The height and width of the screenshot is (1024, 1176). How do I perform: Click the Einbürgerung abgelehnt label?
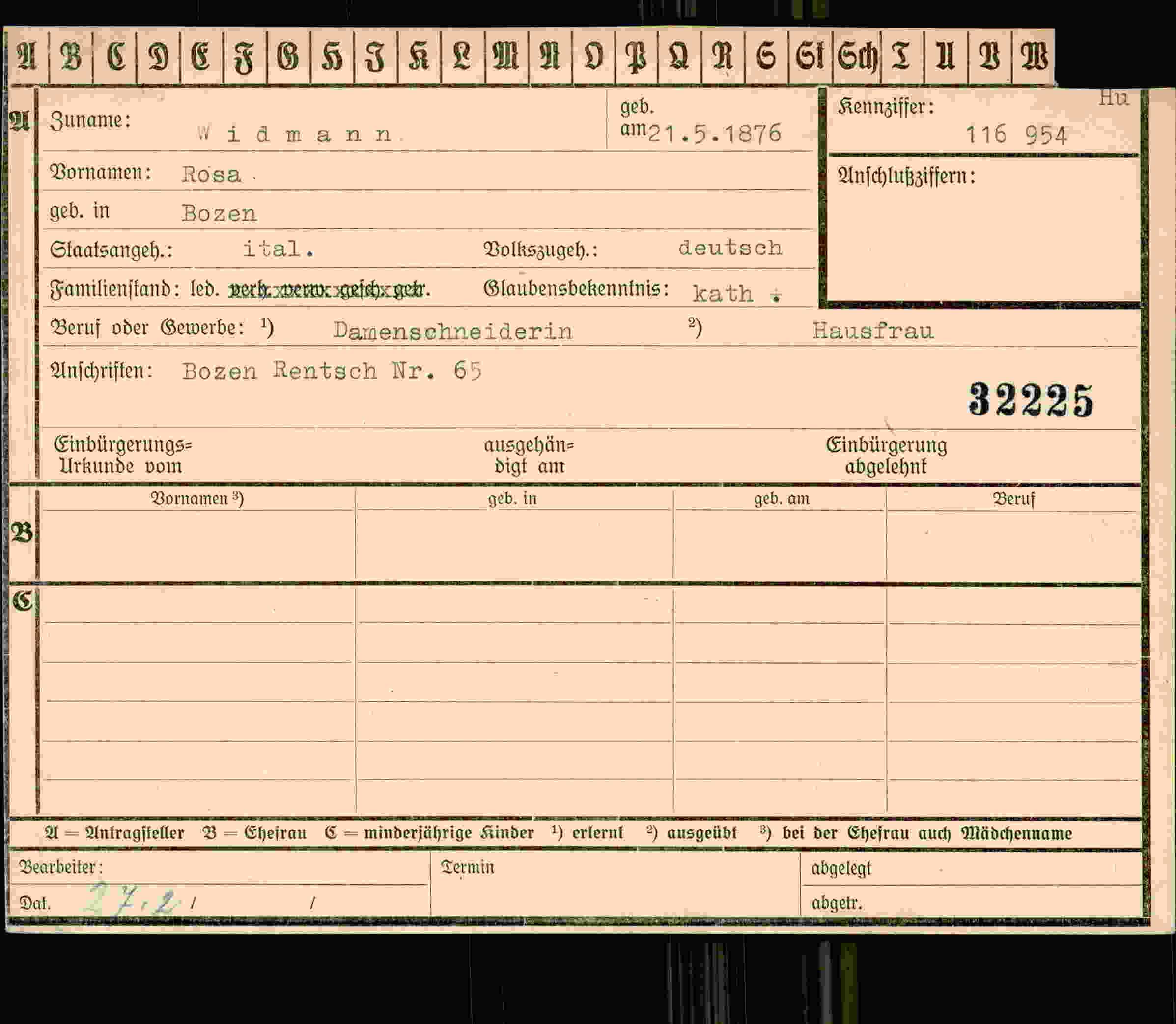click(886, 455)
